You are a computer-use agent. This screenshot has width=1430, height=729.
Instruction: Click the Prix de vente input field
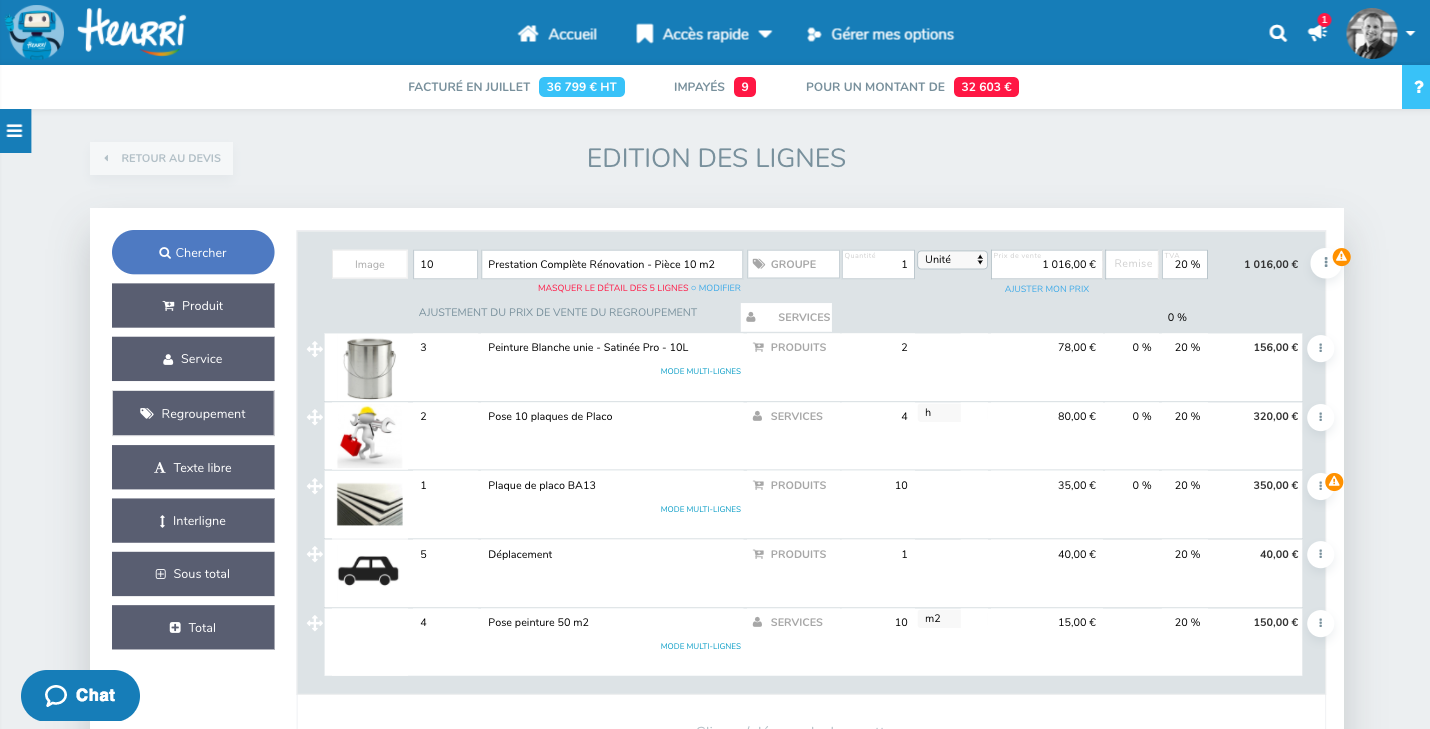point(1046,265)
